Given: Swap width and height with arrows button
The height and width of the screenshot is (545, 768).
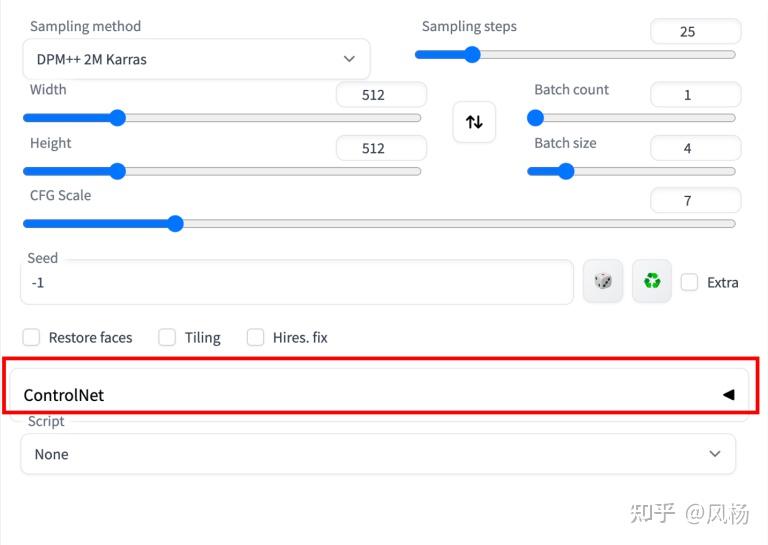Looking at the screenshot, I should point(474,122).
